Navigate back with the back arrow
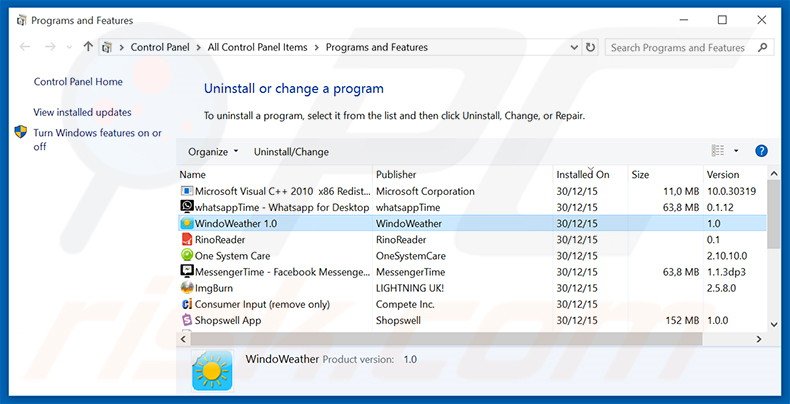Viewport: 790px width, 404px height. 25,47
